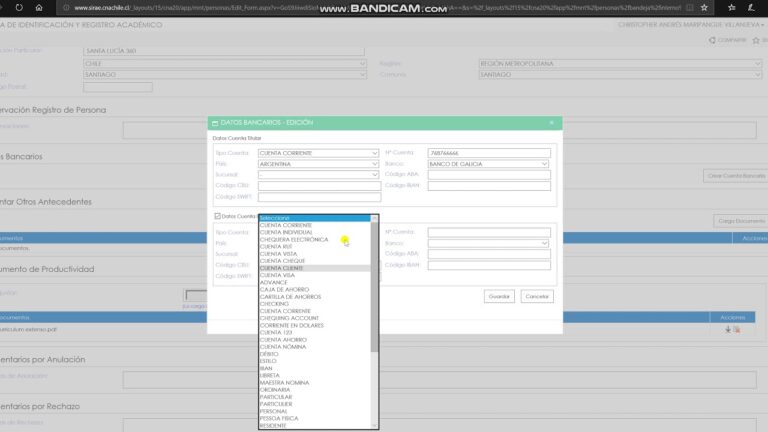This screenshot has width=768, height=432.
Task: Download the curriculum externo.pdf document icon
Action: 728,330
